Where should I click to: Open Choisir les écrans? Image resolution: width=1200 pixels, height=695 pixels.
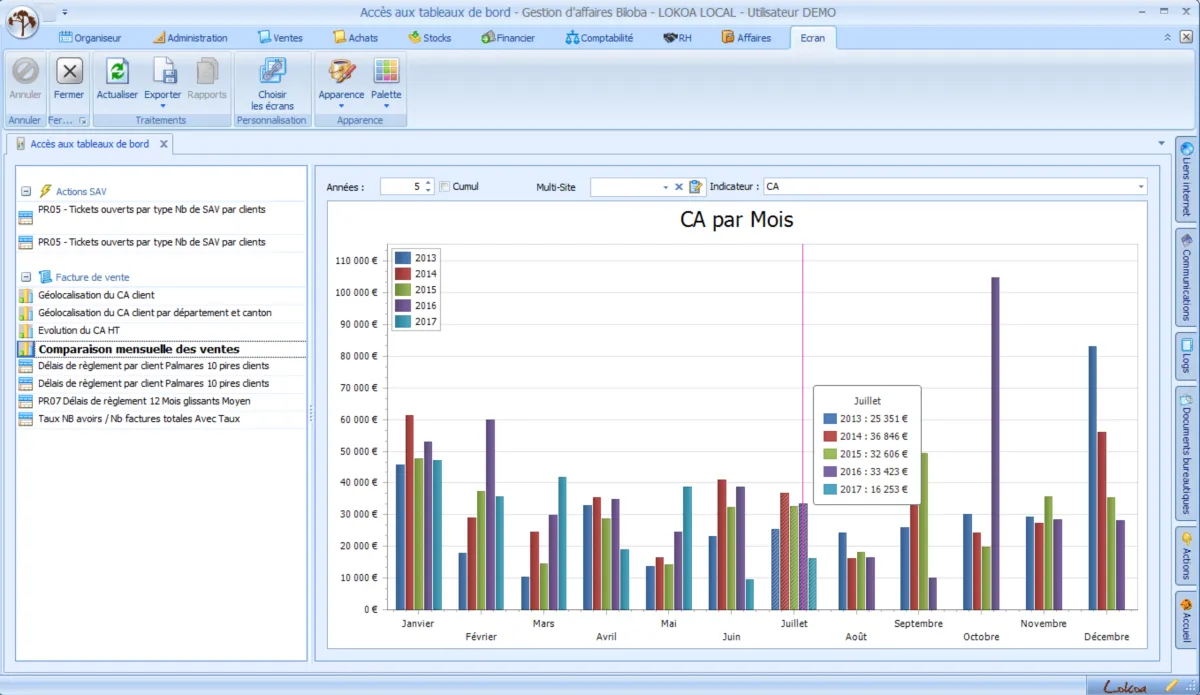tap(273, 83)
